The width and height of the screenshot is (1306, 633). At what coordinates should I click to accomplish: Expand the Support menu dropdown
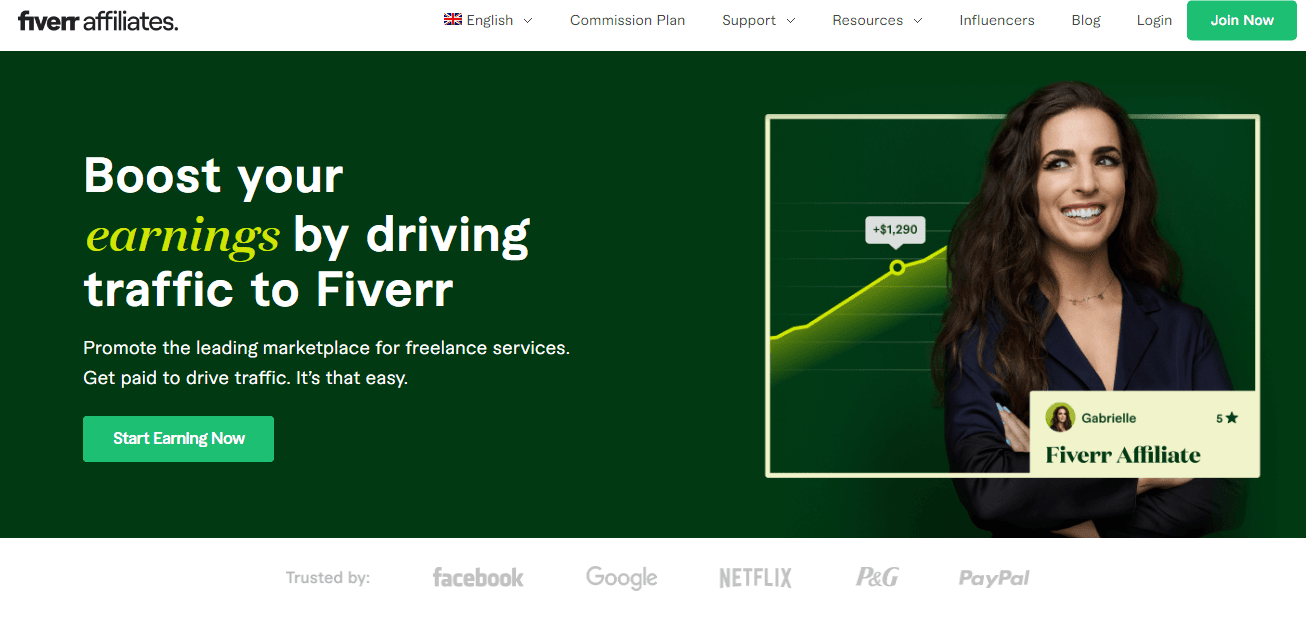pyautogui.click(x=758, y=20)
